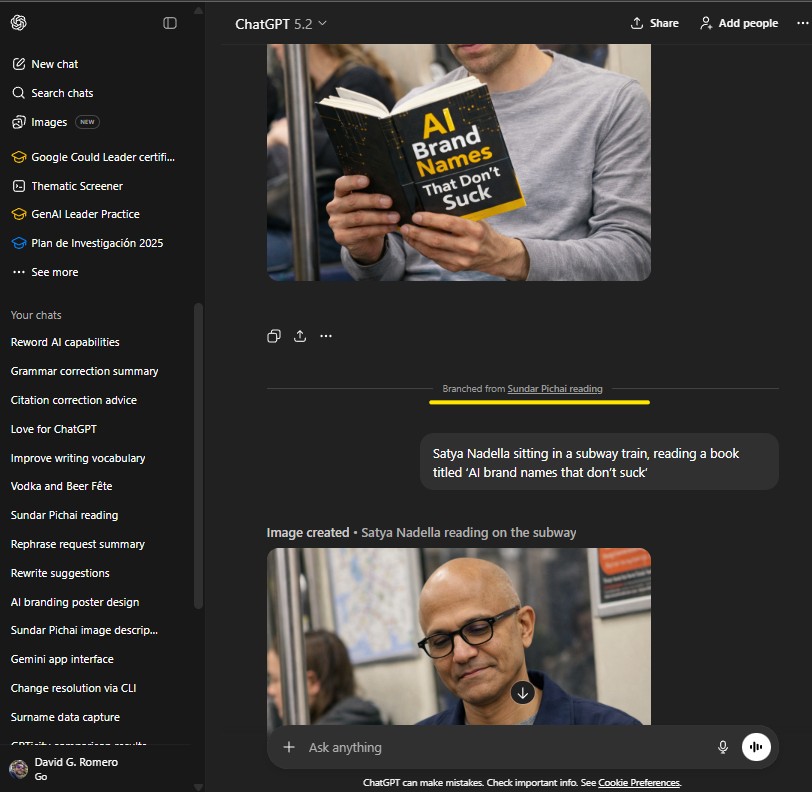812x792 pixels.
Task: Click the ChatGPT logo icon
Action: click(18, 23)
